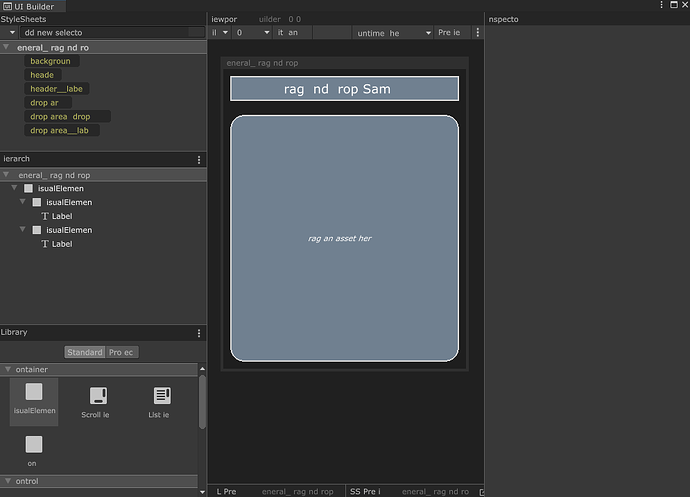Click the Fit Canvas button
Image resolution: width=690 pixels, height=497 pixels.
pos(292,33)
